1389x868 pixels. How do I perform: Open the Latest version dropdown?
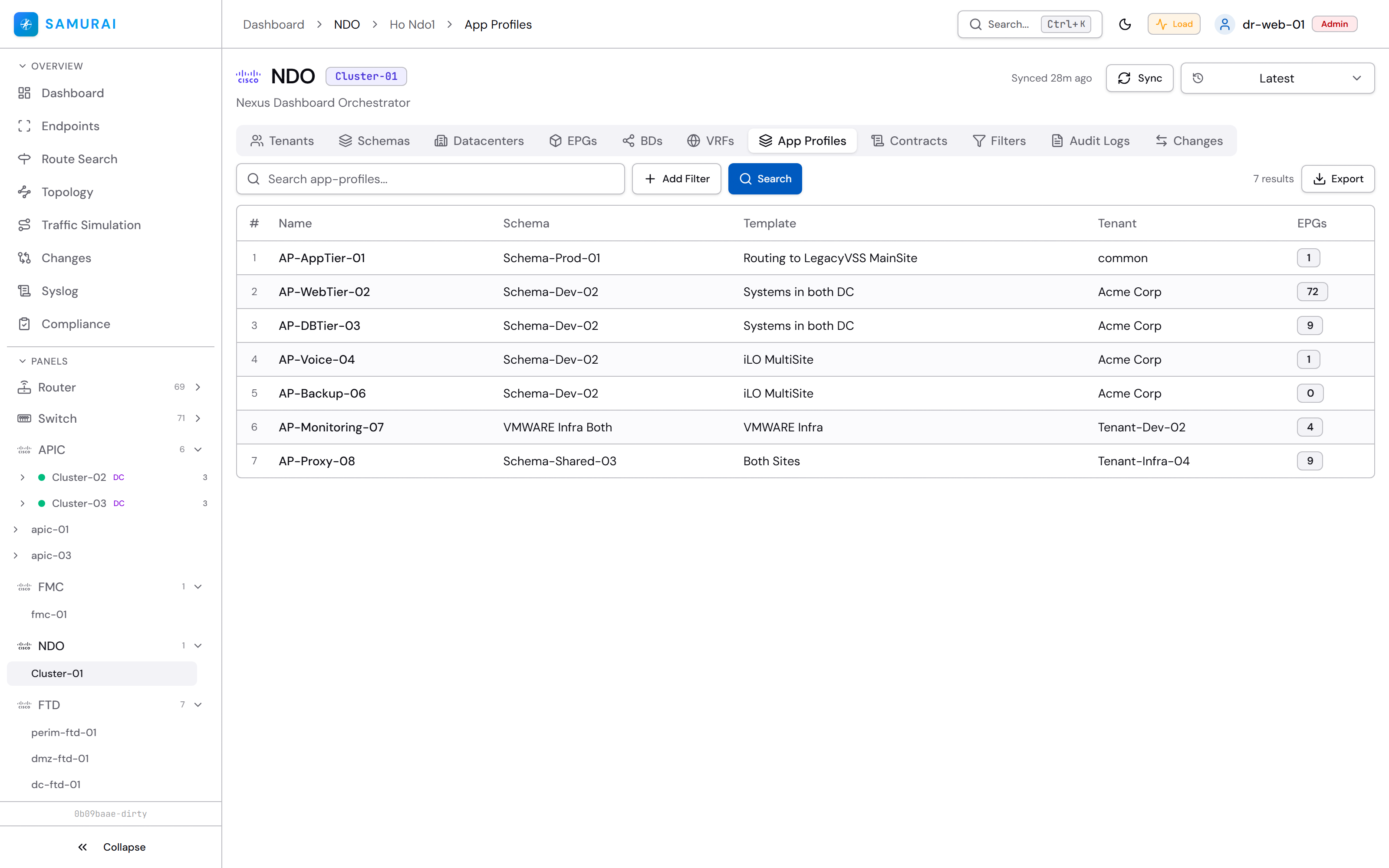pos(1277,78)
